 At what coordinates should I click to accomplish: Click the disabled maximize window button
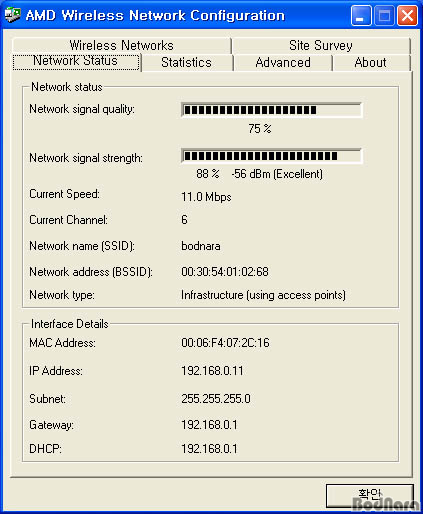point(384,15)
